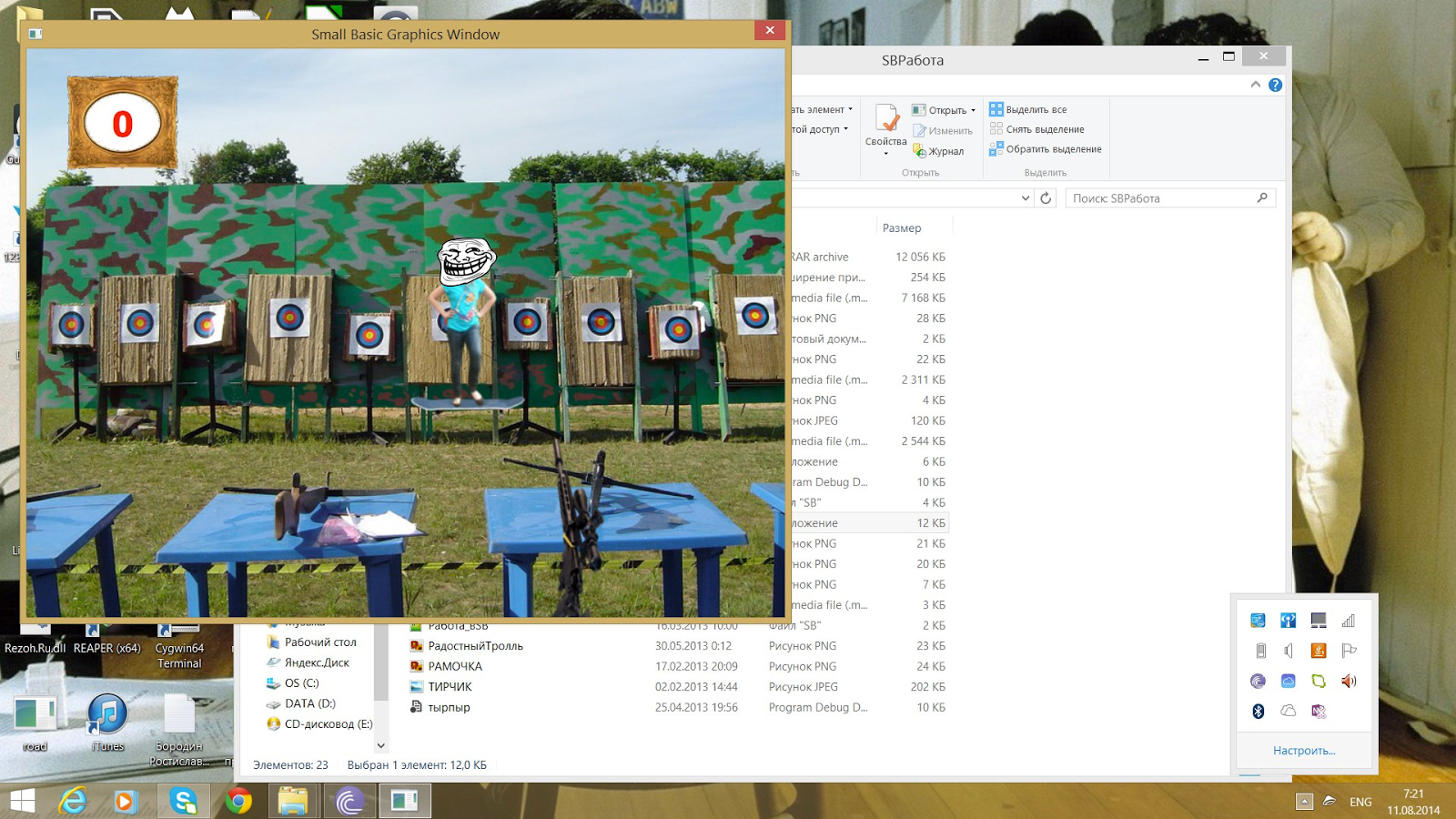Click the search magnifier icon
This screenshot has width=1456, height=819.
tap(1262, 197)
